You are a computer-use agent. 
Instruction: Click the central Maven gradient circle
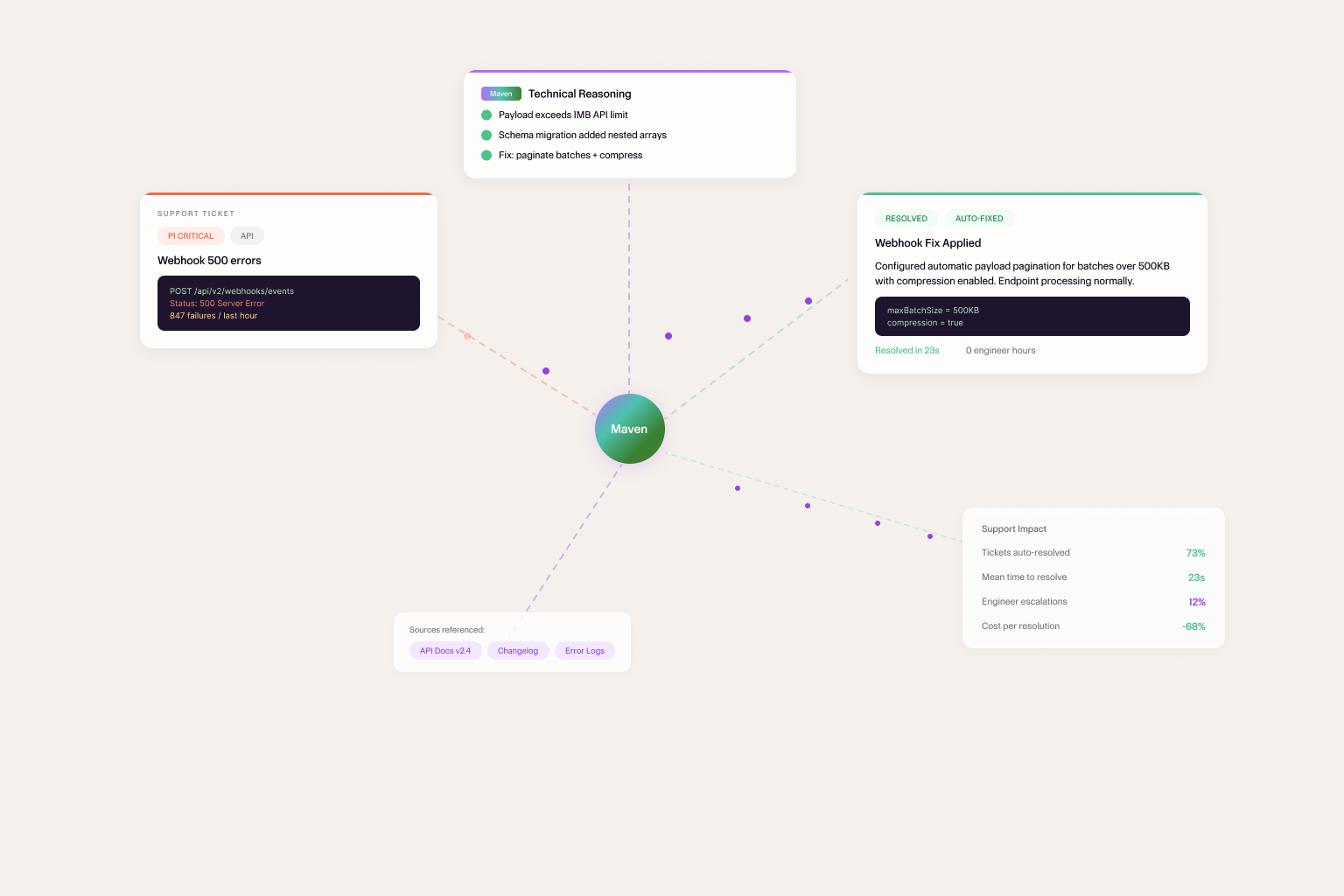point(630,429)
